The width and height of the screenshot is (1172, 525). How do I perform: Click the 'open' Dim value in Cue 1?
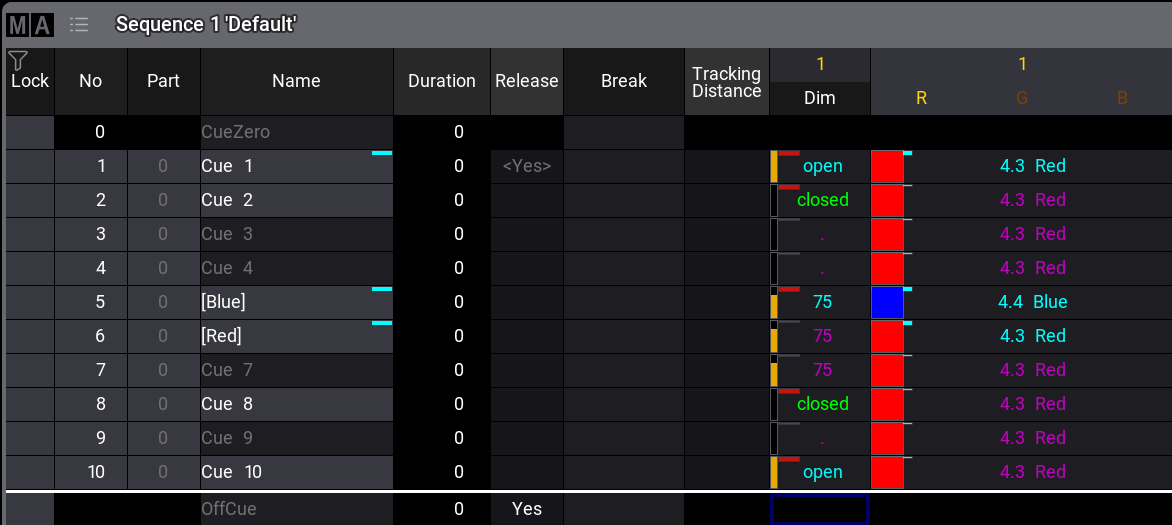pyautogui.click(x=822, y=166)
